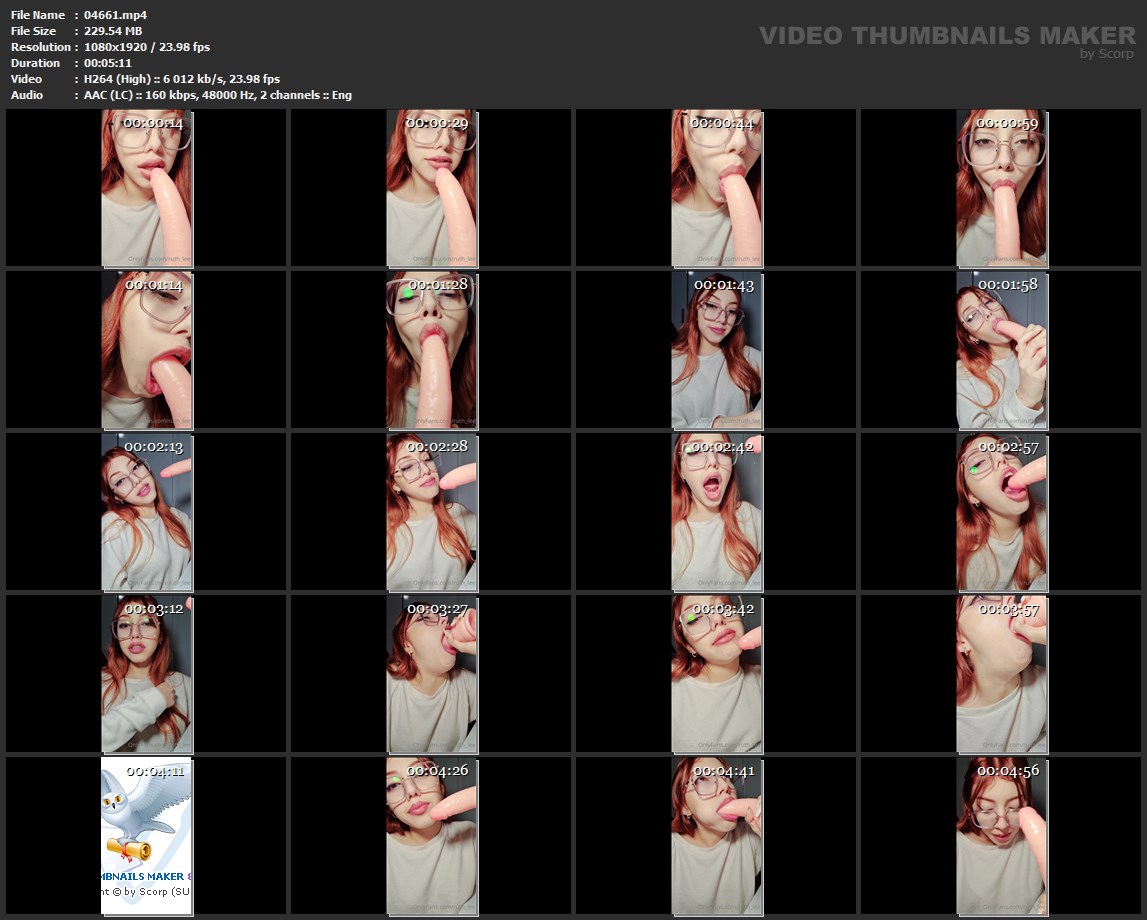Select the thumbnail marked 00:00:29
The image size is (1147, 920).
[431, 188]
